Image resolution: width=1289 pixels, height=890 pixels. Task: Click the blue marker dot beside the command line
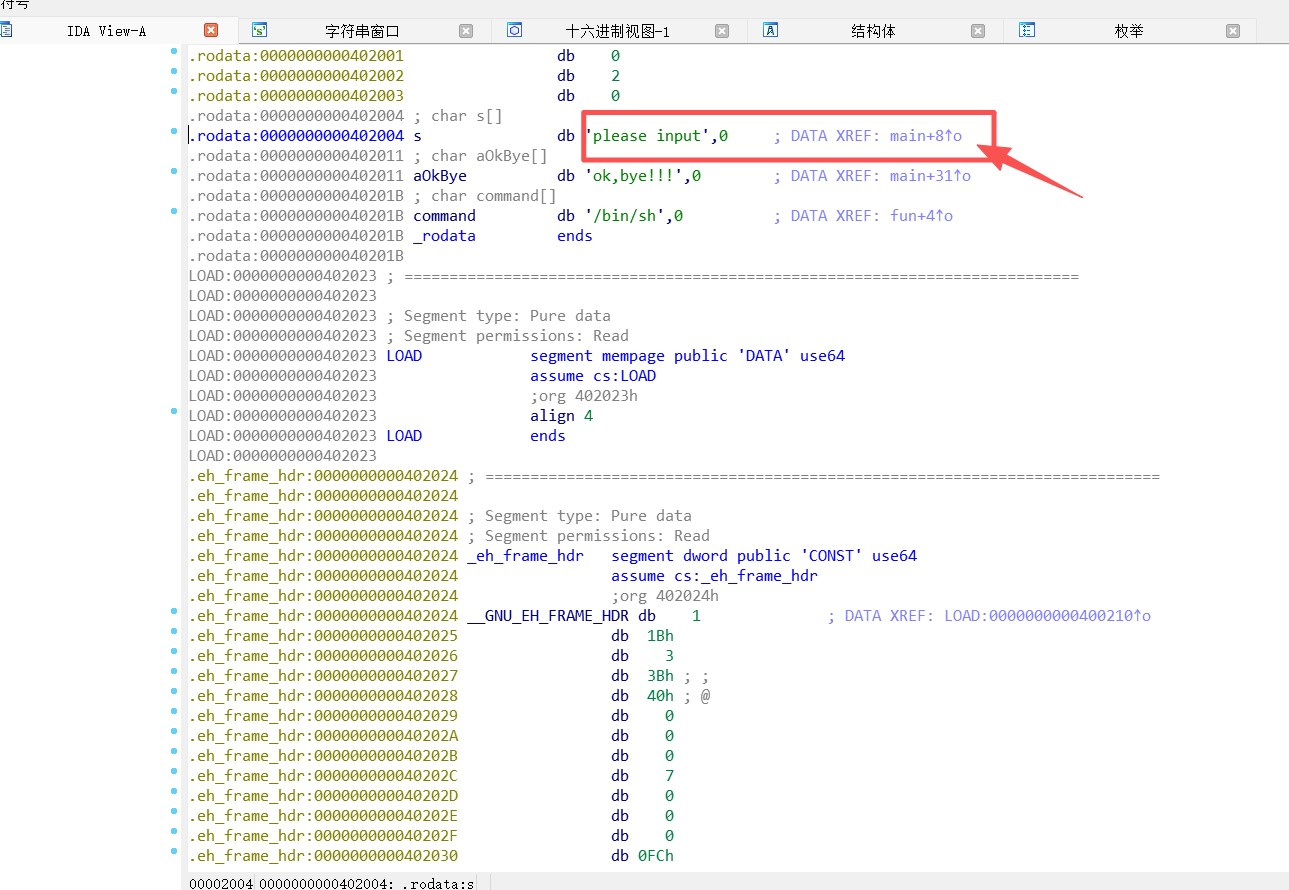(x=174, y=211)
